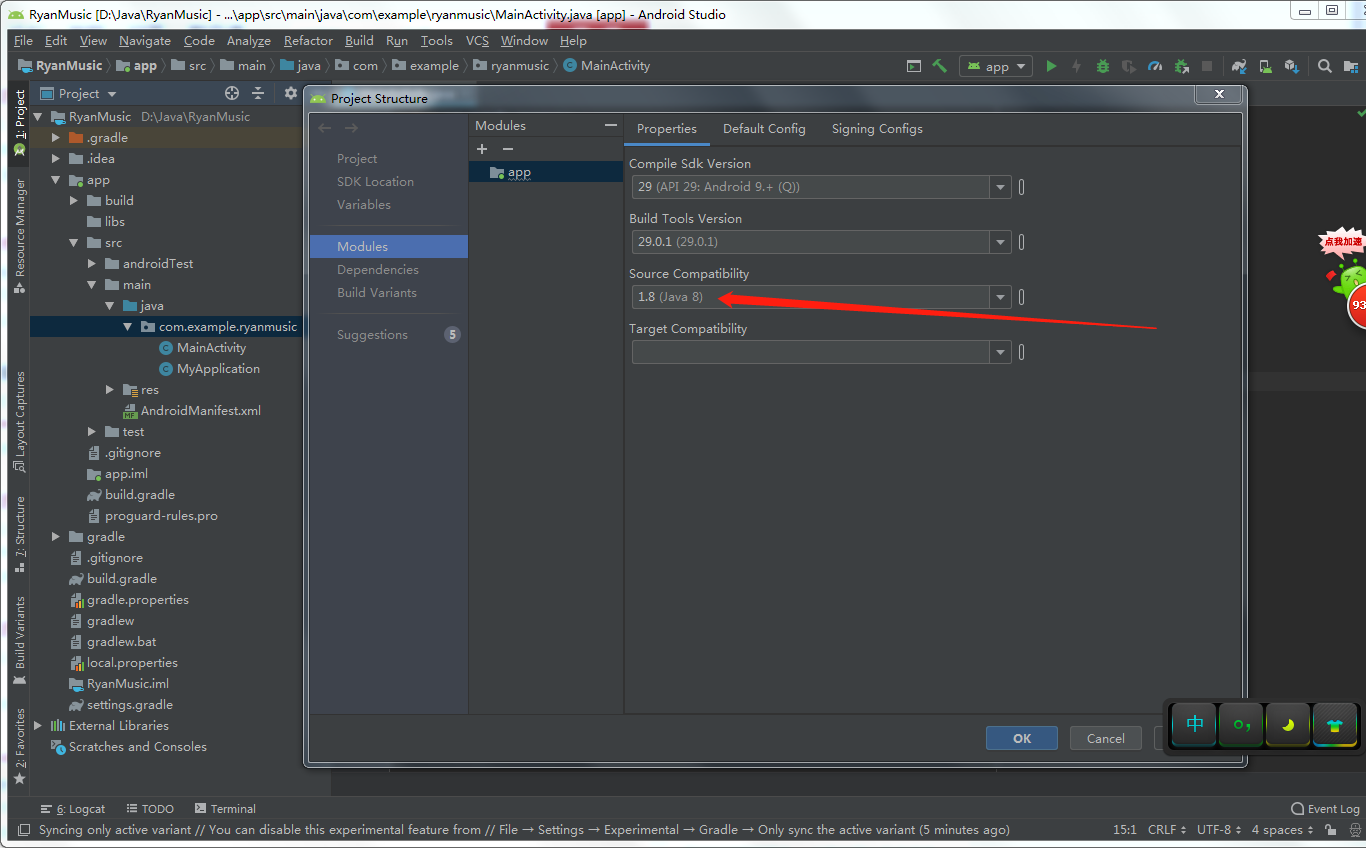Open the Refactor menu
Image resolution: width=1366 pixels, height=848 pixels.
click(308, 41)
